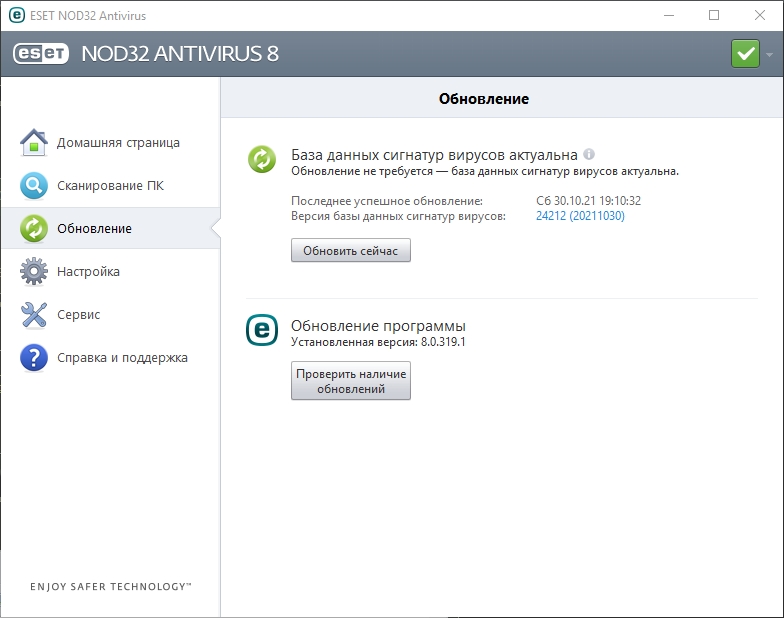The width and height of the screenshot is (784, 618).
Task: Maximize the ESET NOD32 Antivirus window
Action: click(x=714, y=16)
